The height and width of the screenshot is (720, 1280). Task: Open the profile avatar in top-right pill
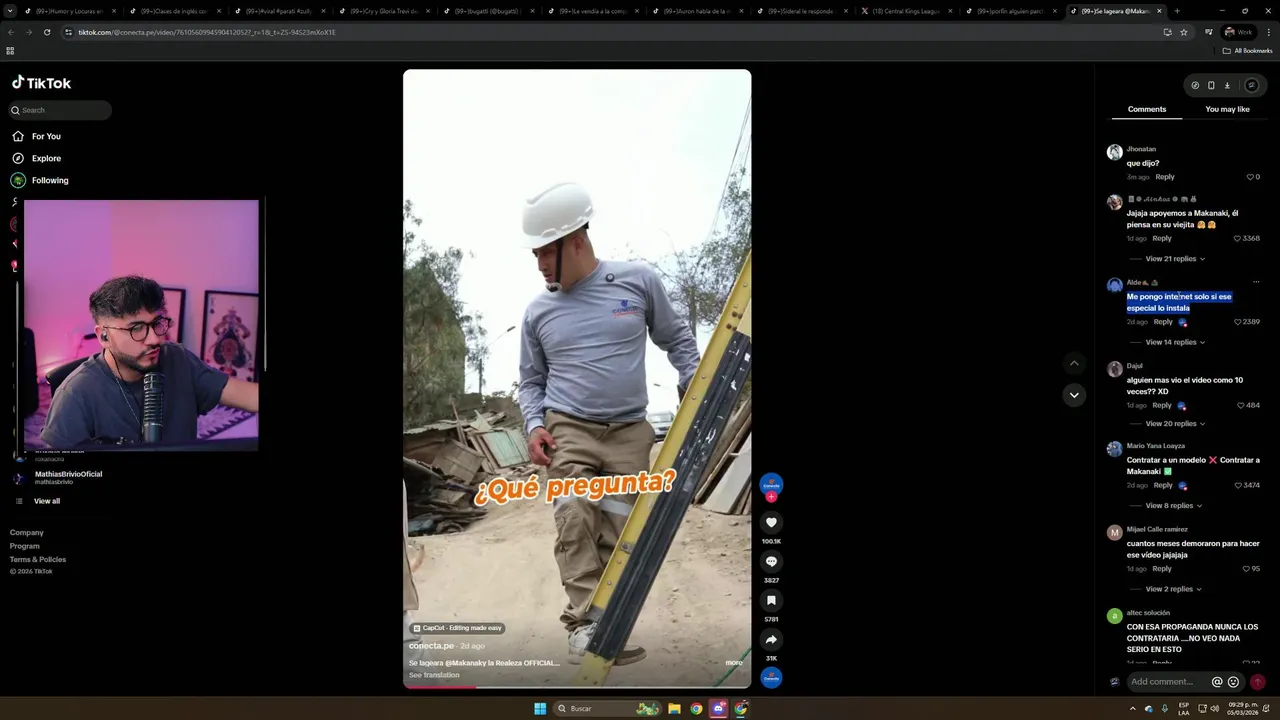(1251, 85)
